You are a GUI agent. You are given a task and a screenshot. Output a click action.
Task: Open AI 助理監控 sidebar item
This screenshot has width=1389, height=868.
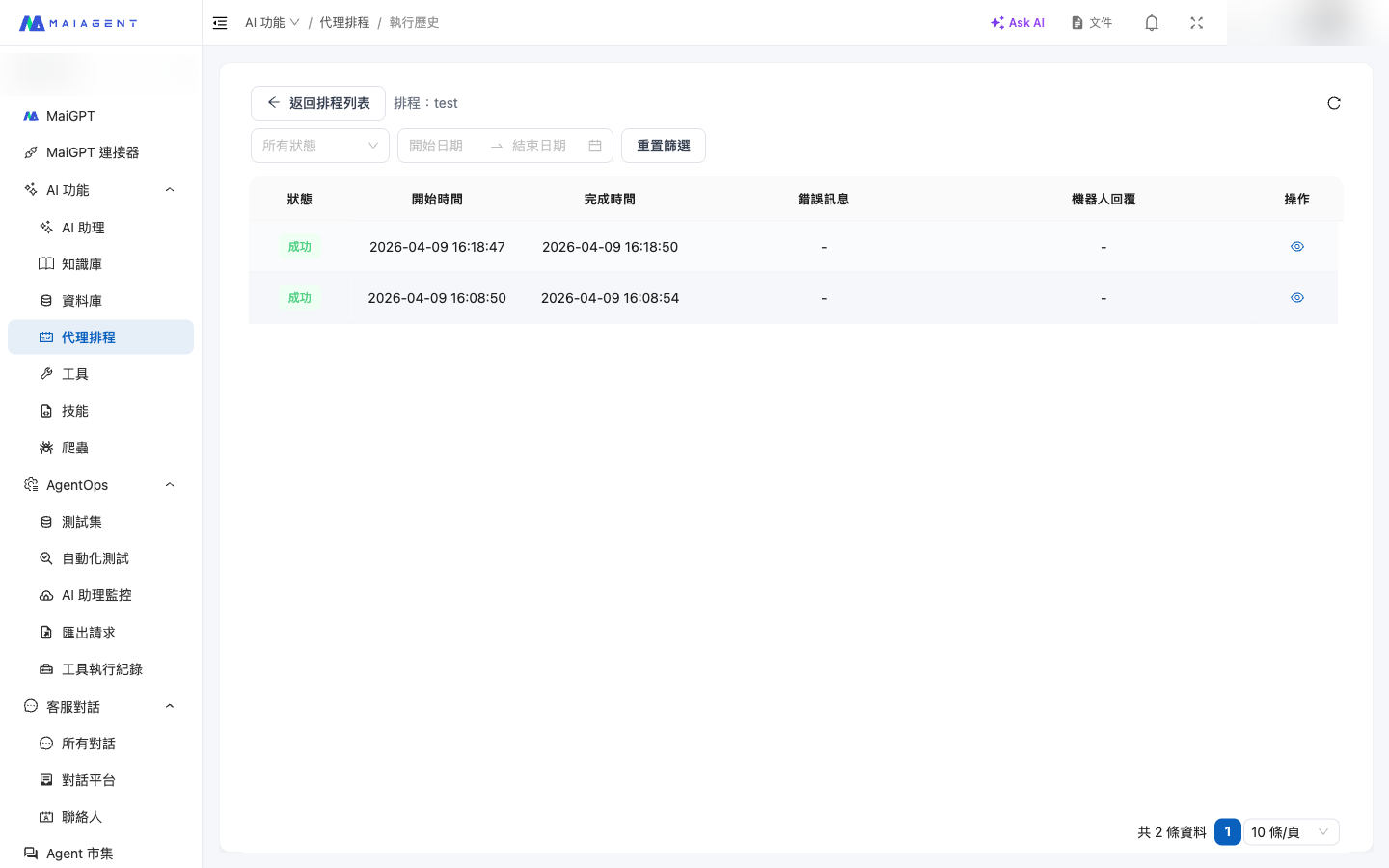pyautogui.click(x=100, y=595)
